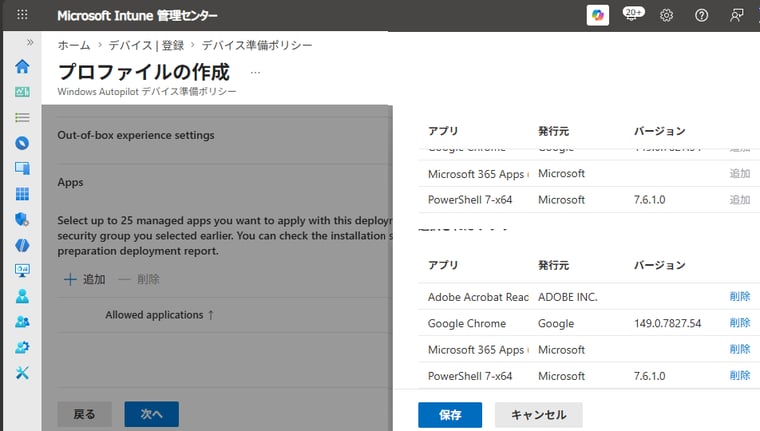Open portal settings gear
This screenshot has width=760, height=431.
[666, 15]
